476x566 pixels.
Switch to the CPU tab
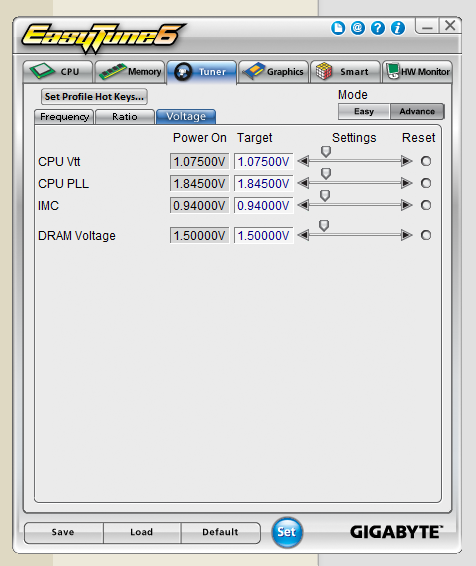(58, 71)
